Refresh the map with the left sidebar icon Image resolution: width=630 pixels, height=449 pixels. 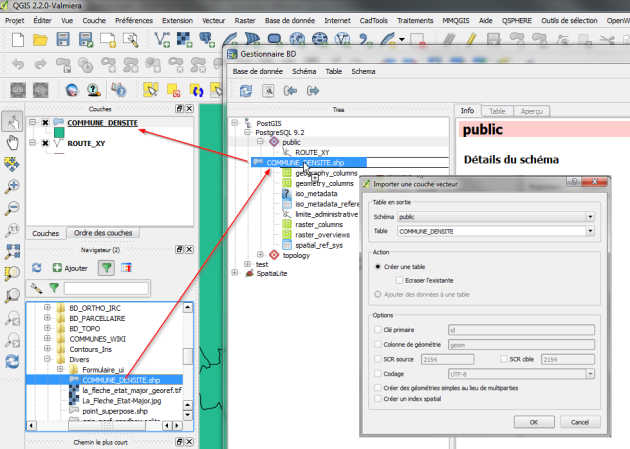pyautogui.click(x=12, y=361)
